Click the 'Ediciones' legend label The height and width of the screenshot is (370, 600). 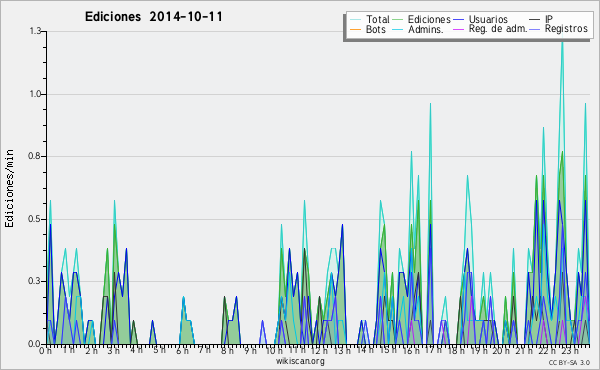point(429,19)
